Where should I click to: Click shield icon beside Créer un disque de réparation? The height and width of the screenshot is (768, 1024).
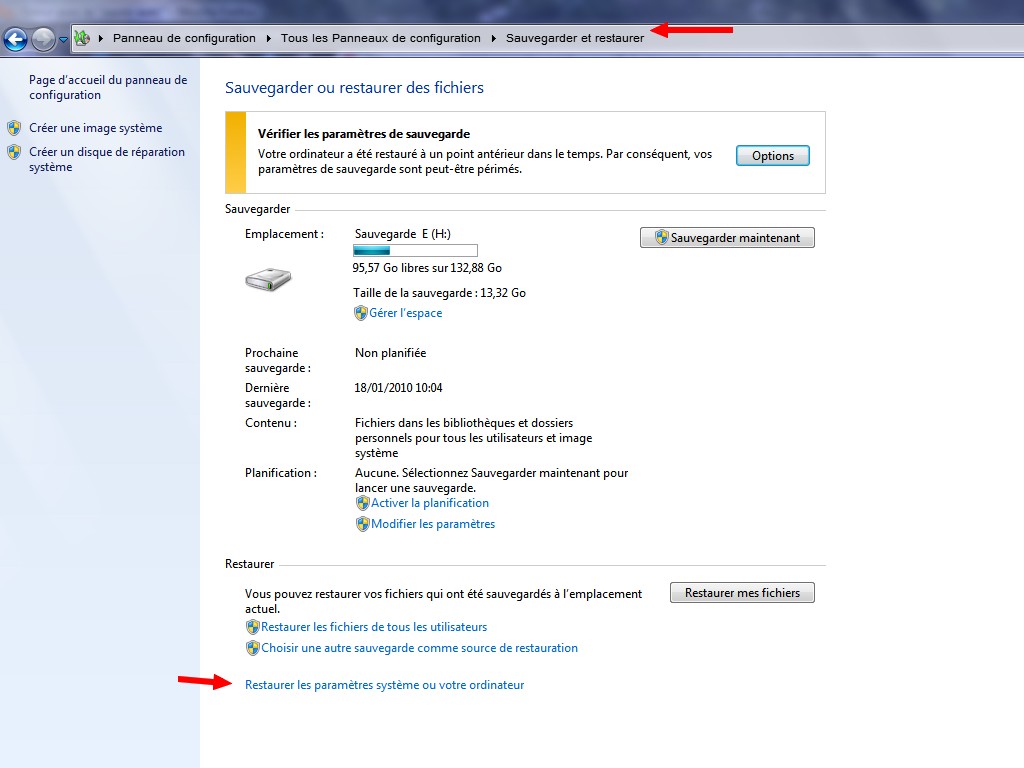tap(14, 153)
